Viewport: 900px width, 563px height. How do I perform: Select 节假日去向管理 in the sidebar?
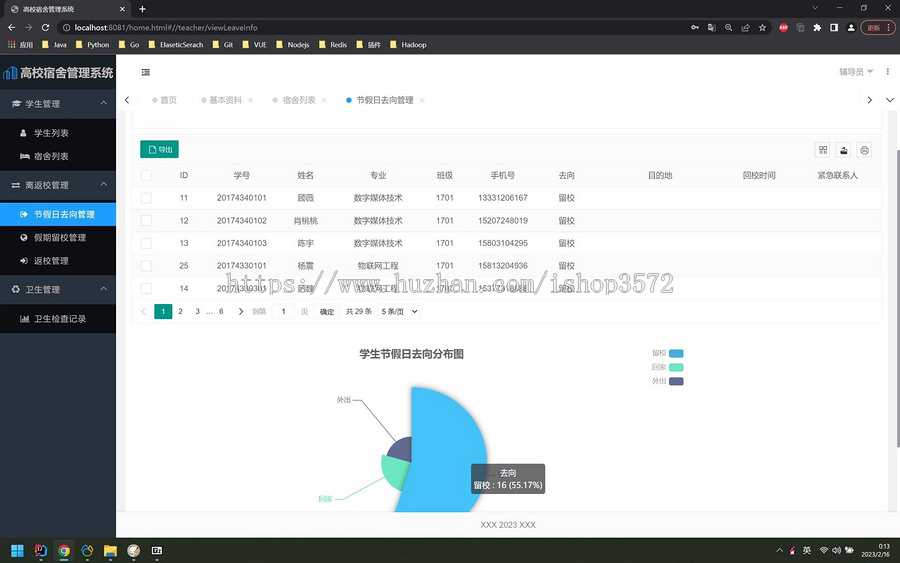pos(58,214)
